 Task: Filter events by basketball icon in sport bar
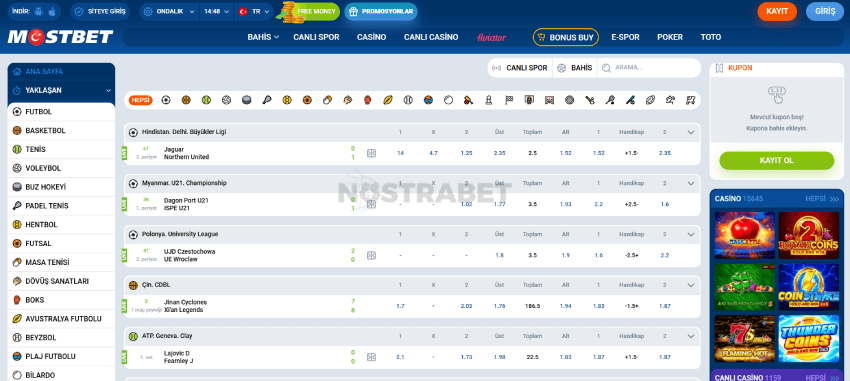pos(186,100)
